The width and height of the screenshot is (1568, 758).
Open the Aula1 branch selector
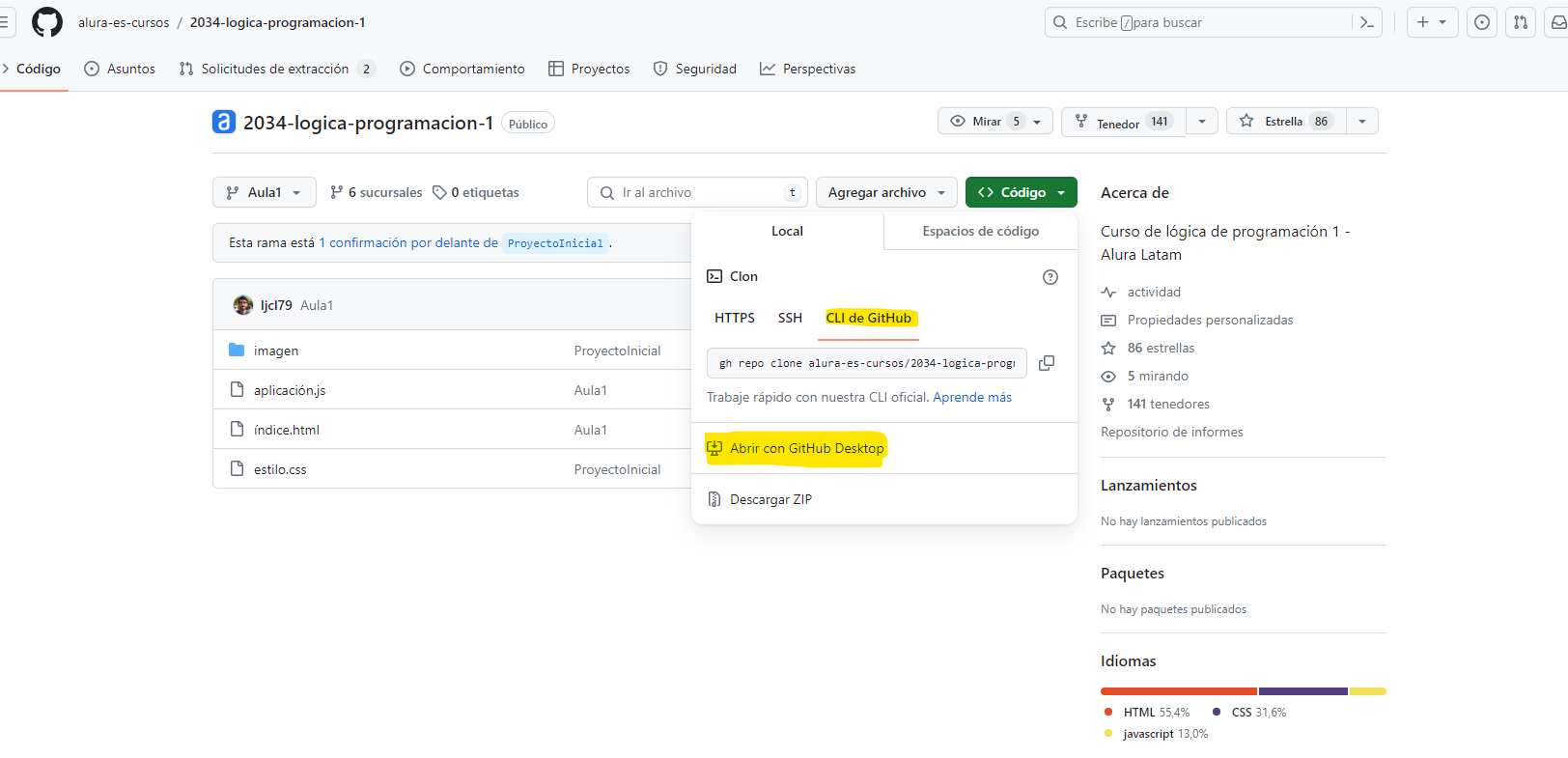(x=265, y=192)
